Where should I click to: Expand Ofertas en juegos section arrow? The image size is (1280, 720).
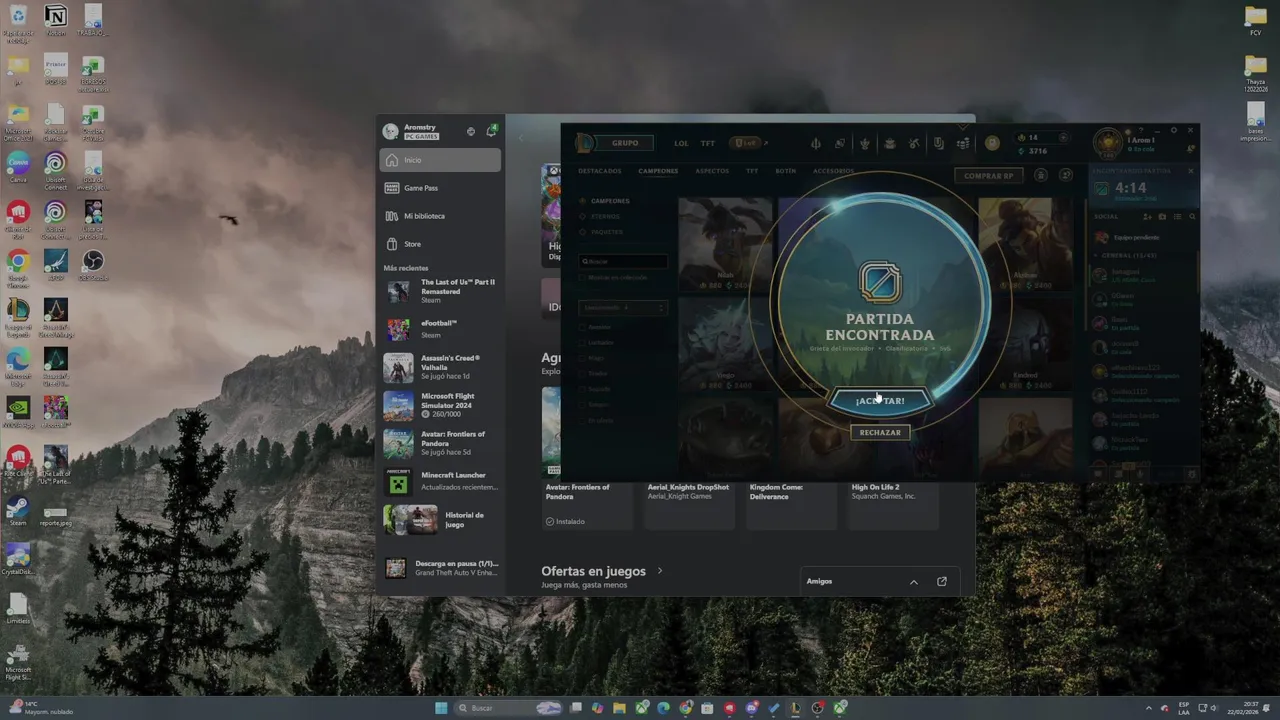coord(660,571)
